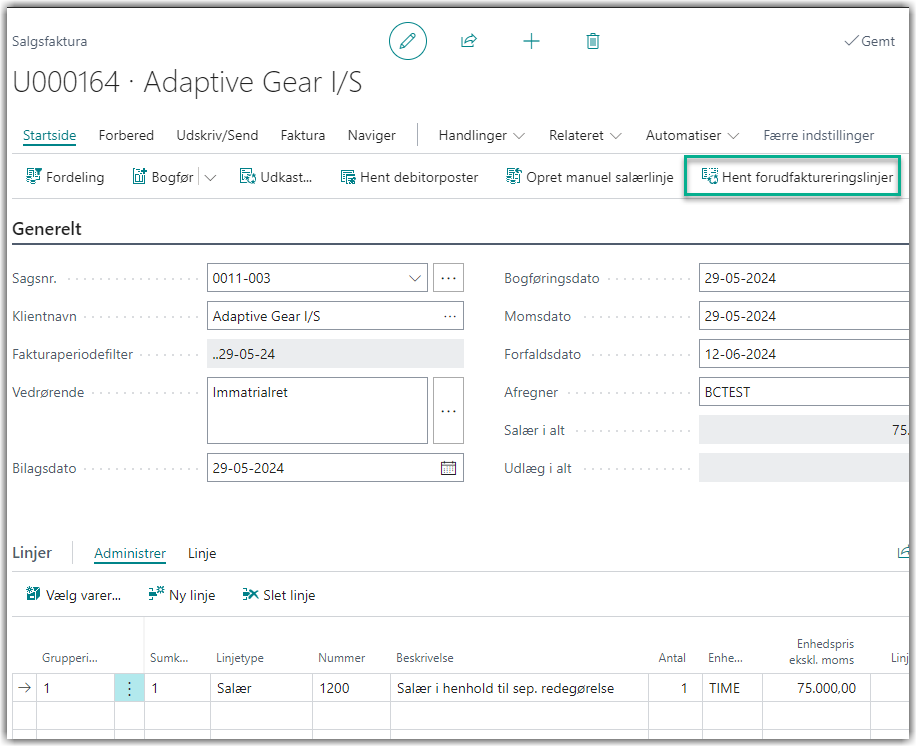Click the Bogføringsdato field
The height and width of the screenshot is (747, 917).
coord(804,278)
